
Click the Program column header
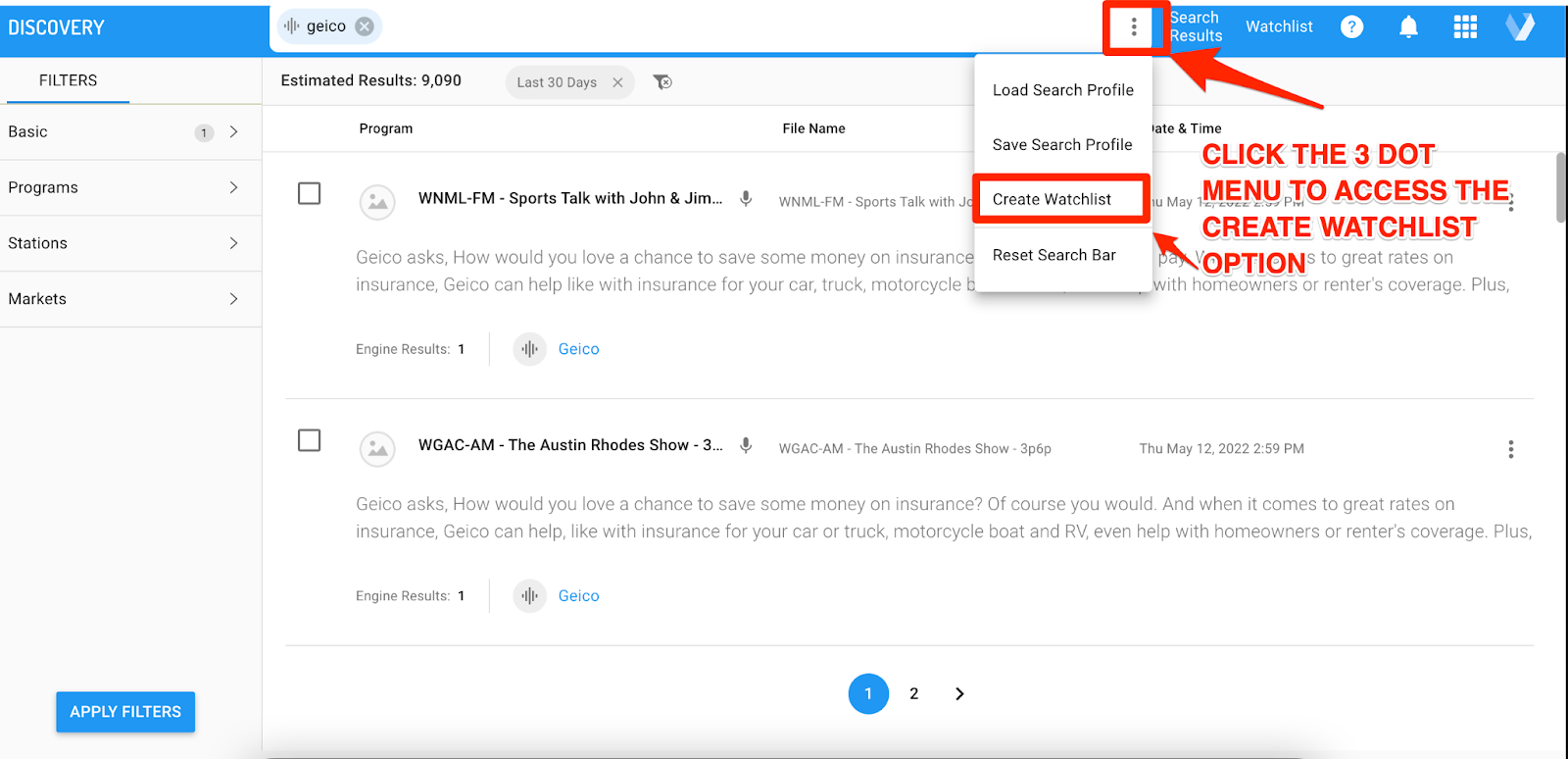pyautogui.click(x=386, y=128)
